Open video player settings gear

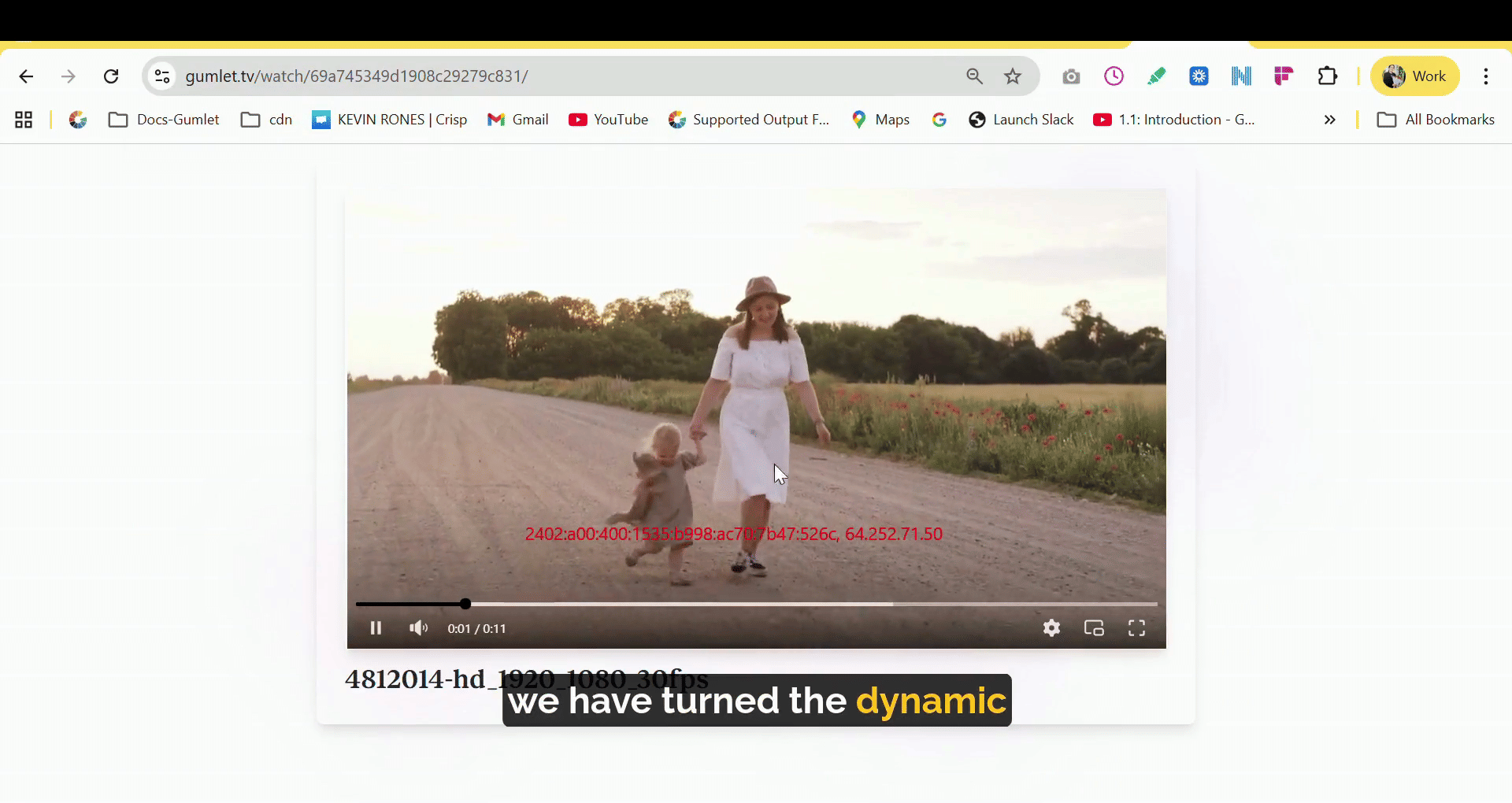click(x=1051, y=628)
